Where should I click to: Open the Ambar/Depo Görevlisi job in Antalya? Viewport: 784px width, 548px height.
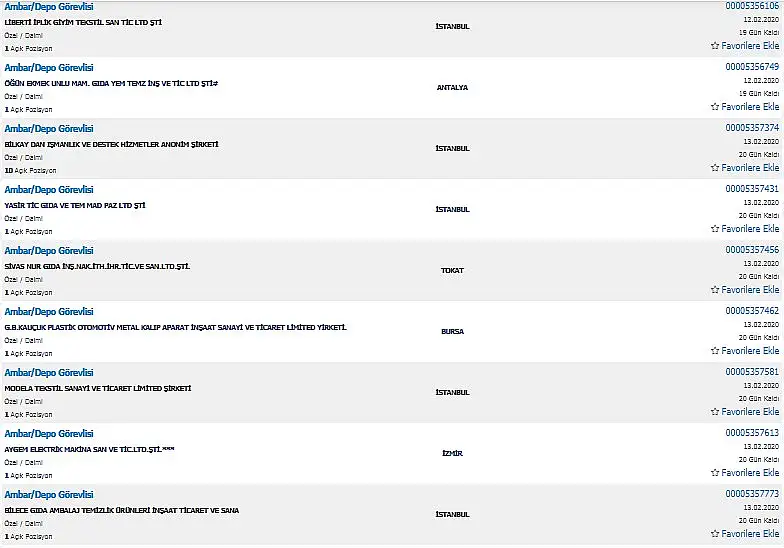[x=49, y=68]
